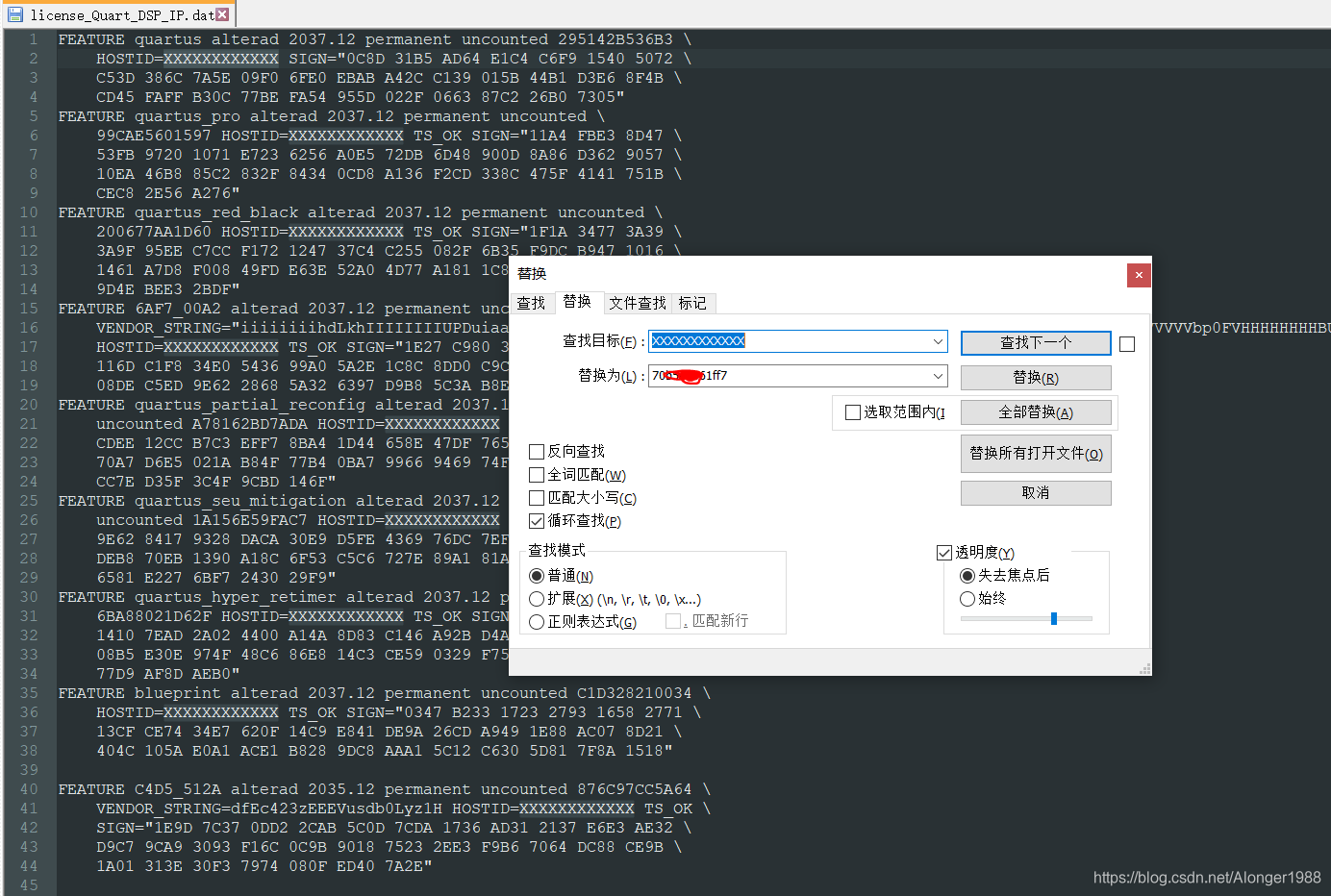Disable 循环查找 checkbox
The image size is (1331, 896).
point(537,520)
